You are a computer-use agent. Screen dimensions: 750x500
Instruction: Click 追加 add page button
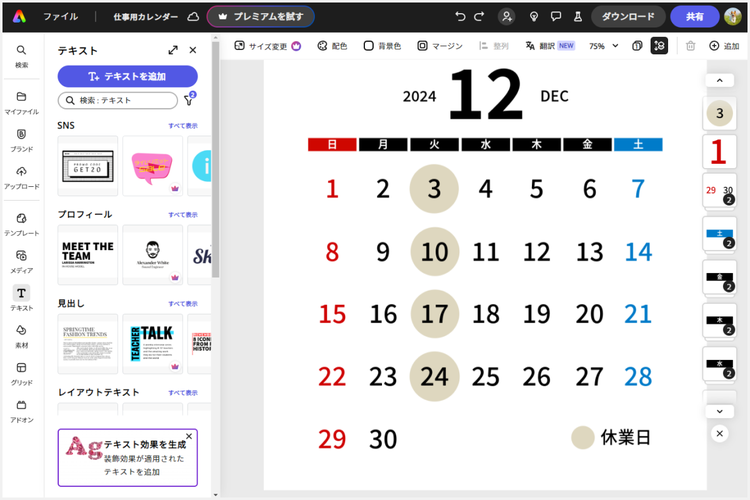click(724, 46)
